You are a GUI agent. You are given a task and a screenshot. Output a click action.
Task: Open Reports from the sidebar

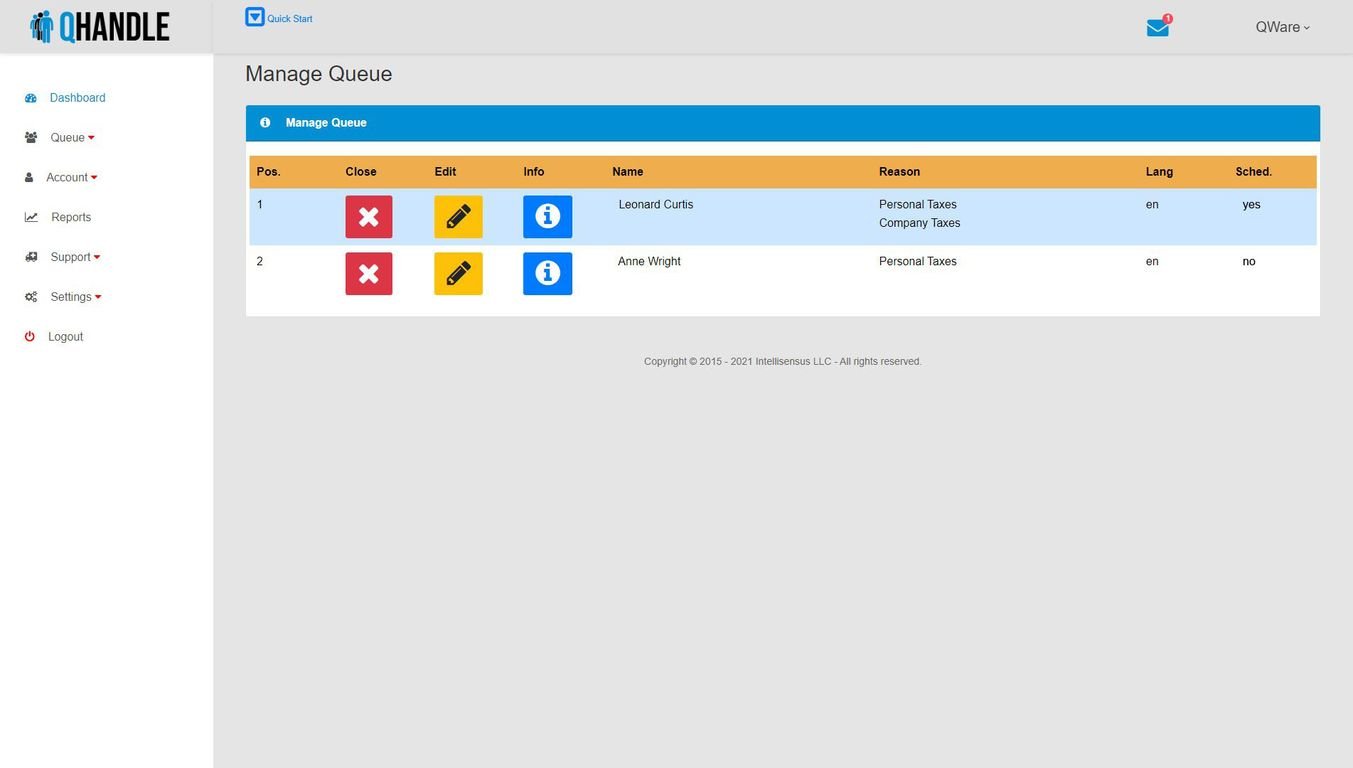71,217
